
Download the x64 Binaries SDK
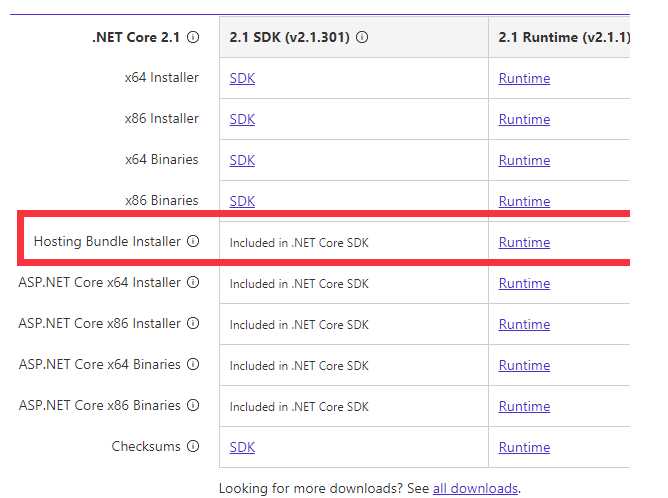242,160
